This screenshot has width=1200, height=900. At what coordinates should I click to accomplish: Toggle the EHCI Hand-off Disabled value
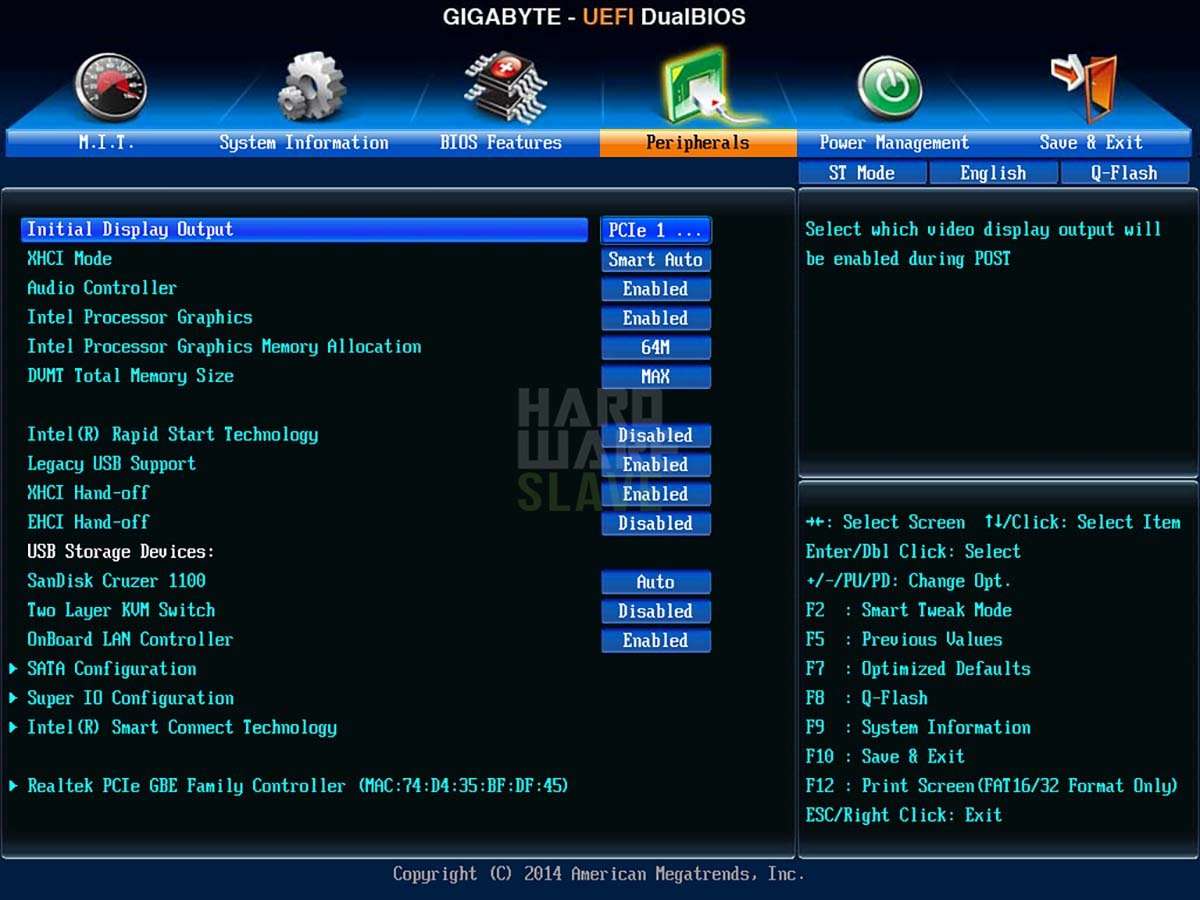(x=656, y=524)
